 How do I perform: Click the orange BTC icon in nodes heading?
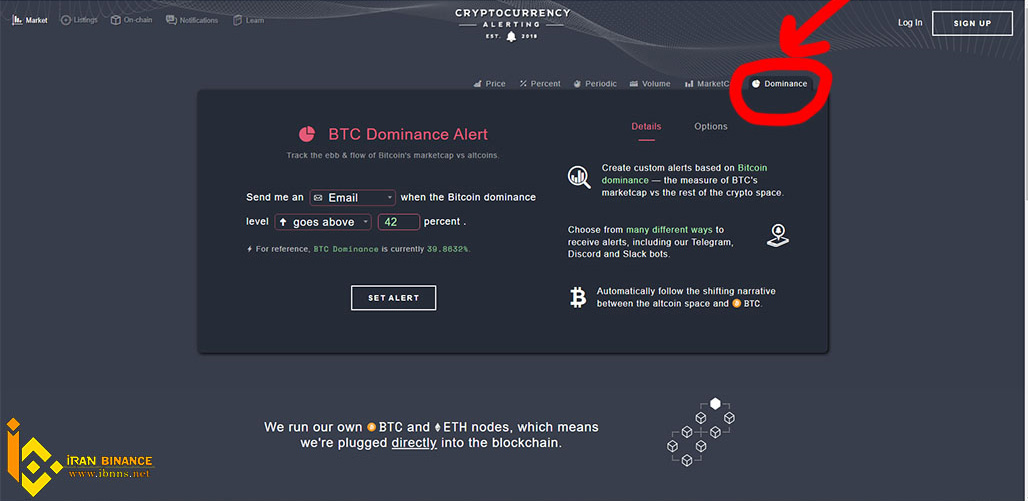tap(372, 428)
